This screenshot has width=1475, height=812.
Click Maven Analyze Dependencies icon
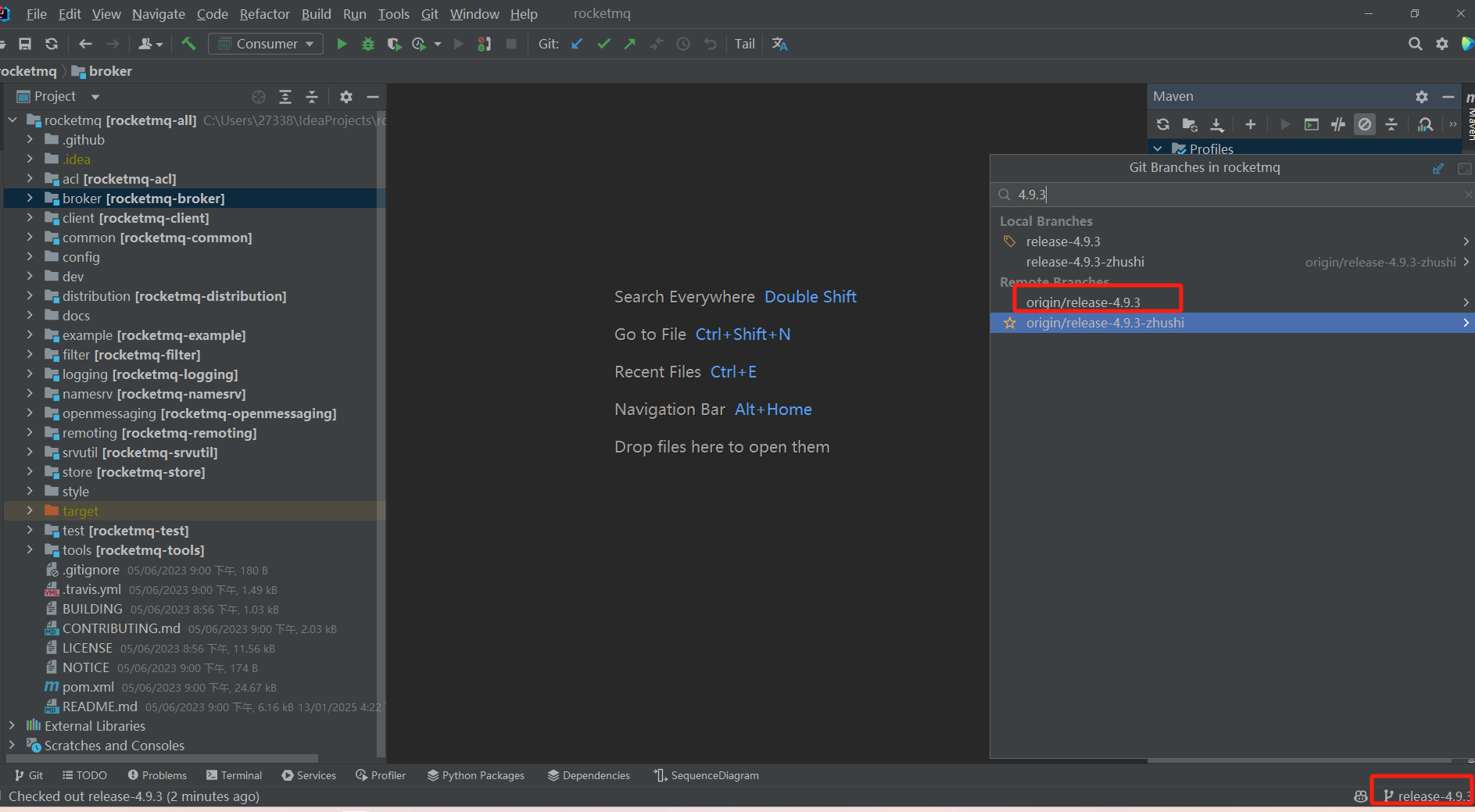(x=1425, y=124)
